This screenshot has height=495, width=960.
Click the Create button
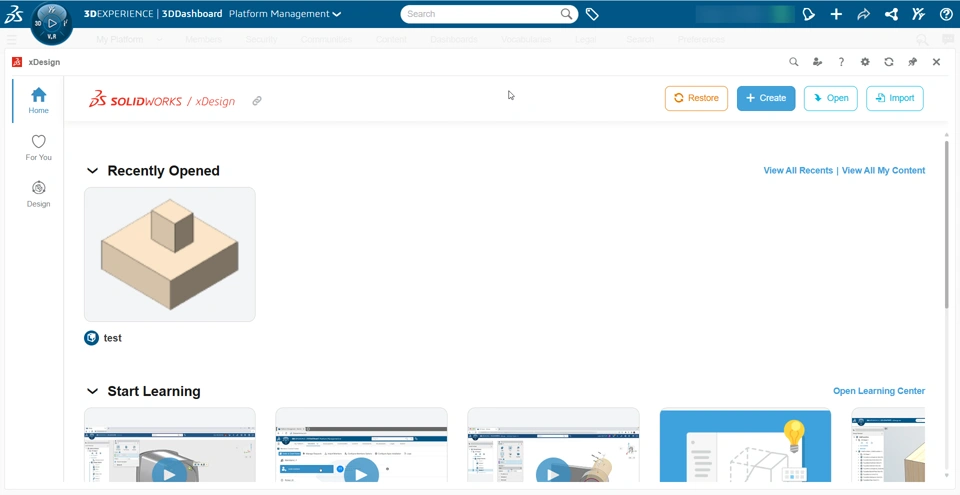pos(766,98)
